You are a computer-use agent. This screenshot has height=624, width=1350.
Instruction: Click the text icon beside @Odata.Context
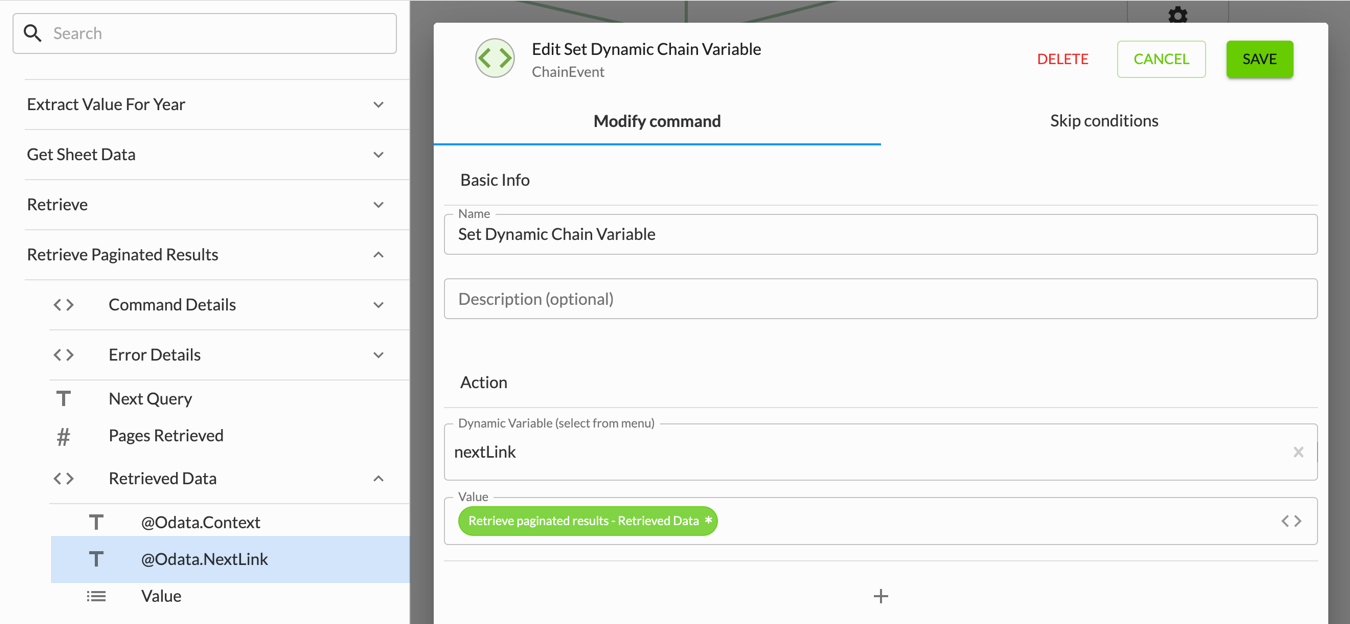[x=96, y=522]
